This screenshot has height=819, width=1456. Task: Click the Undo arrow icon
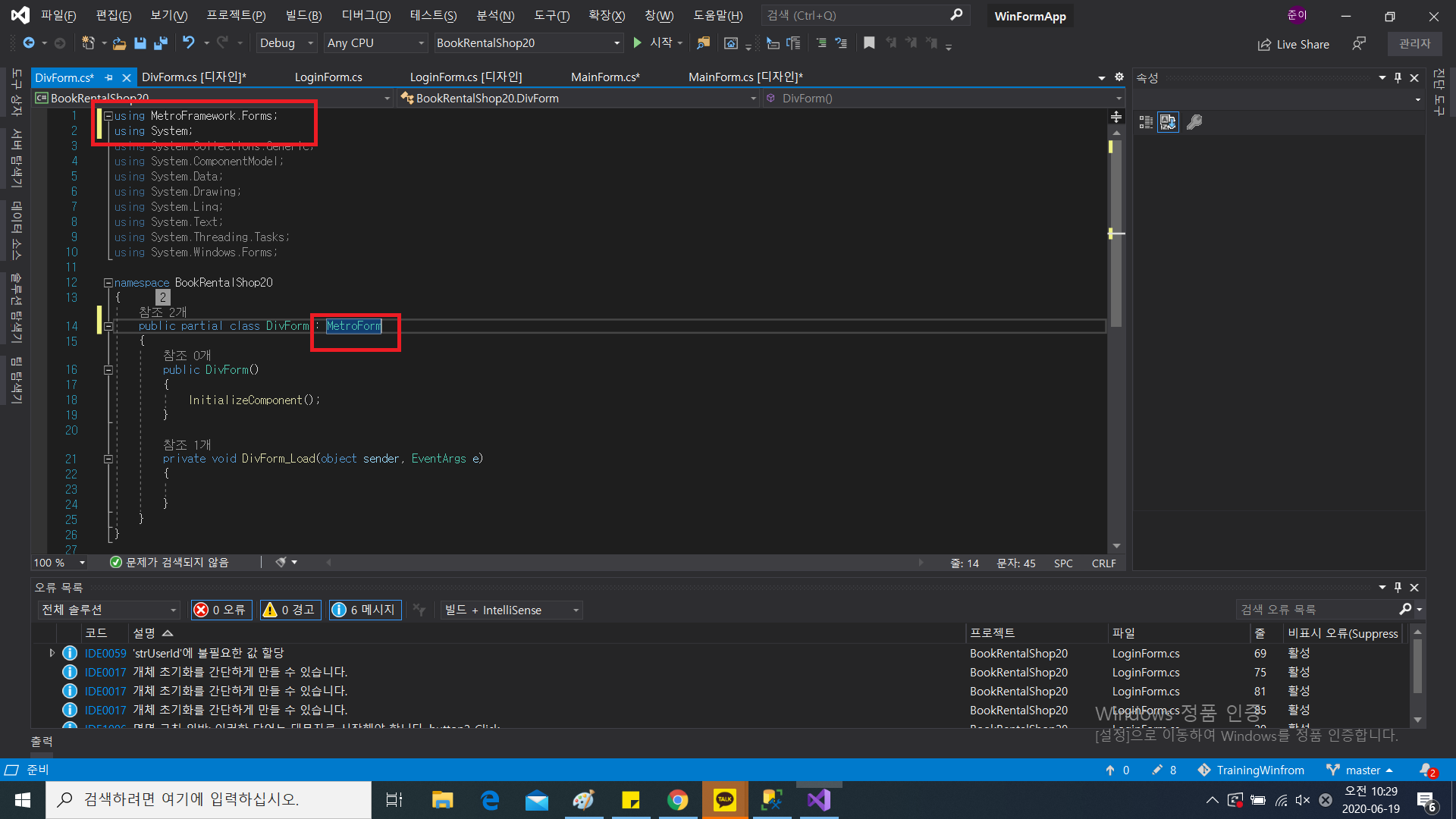pyautogui.click(x=188, y=43)
